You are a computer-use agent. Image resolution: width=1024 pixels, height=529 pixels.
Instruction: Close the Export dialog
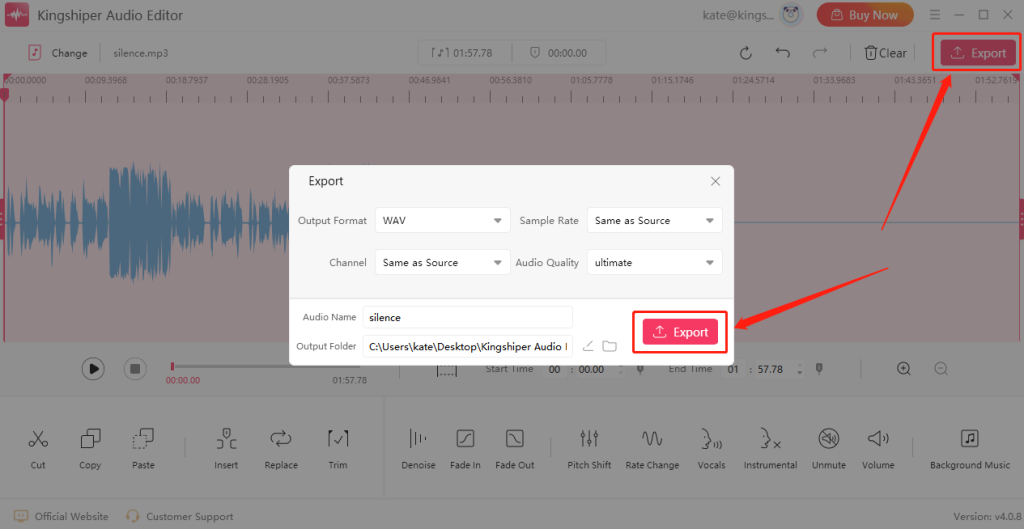coord(715,181)
